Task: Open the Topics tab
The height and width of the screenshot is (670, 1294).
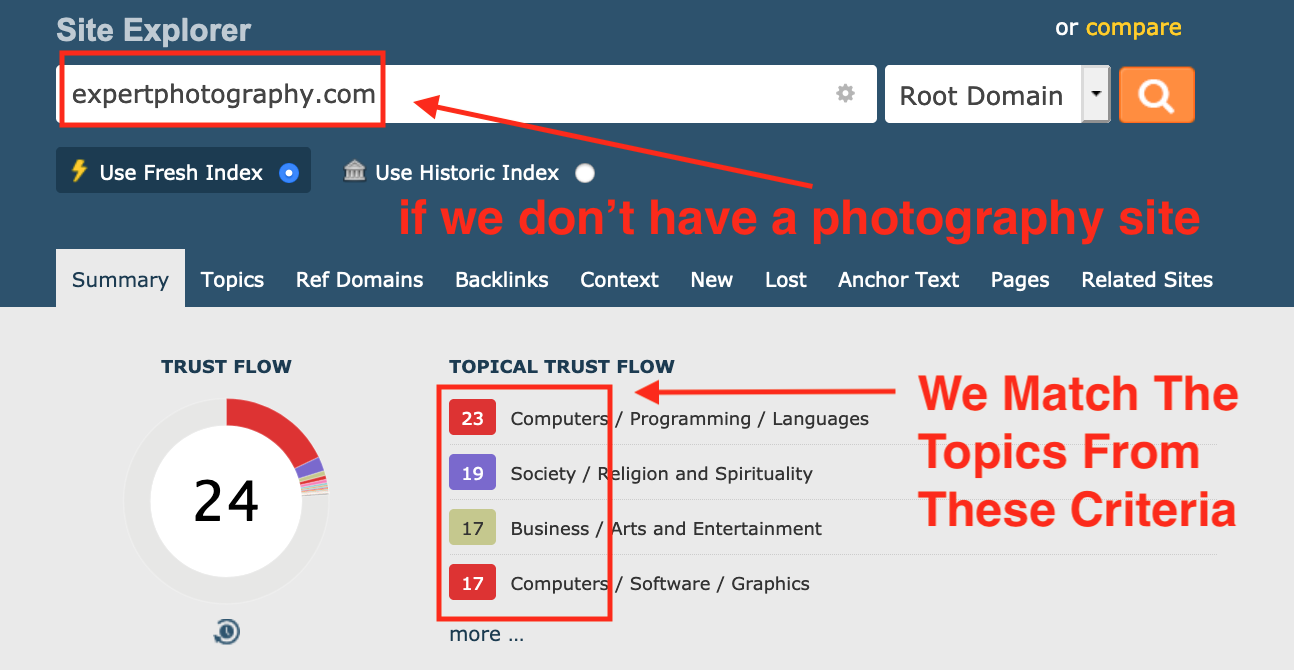Action: tap(232, 280)
